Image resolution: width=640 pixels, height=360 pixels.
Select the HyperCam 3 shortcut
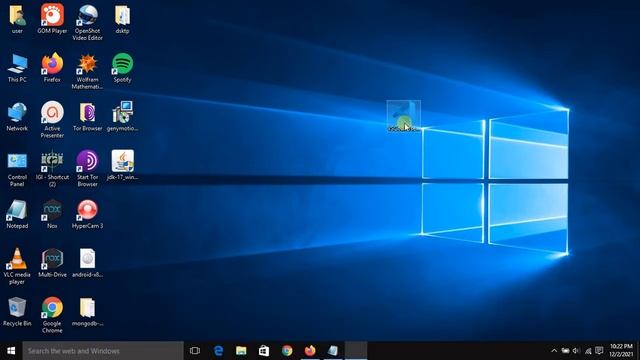tap(87, 214)
